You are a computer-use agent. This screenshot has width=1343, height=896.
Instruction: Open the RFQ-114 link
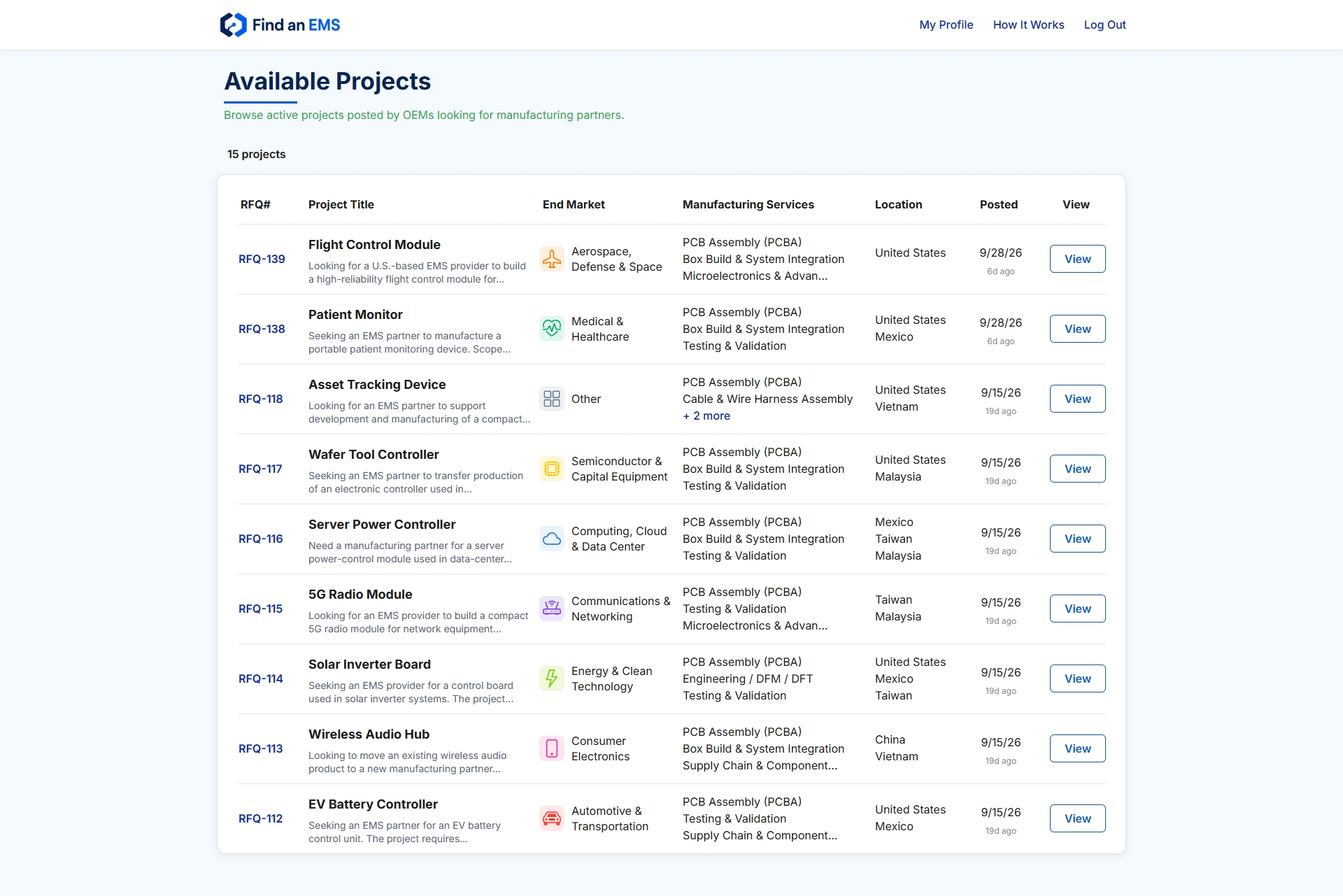(x=261, y=678)
